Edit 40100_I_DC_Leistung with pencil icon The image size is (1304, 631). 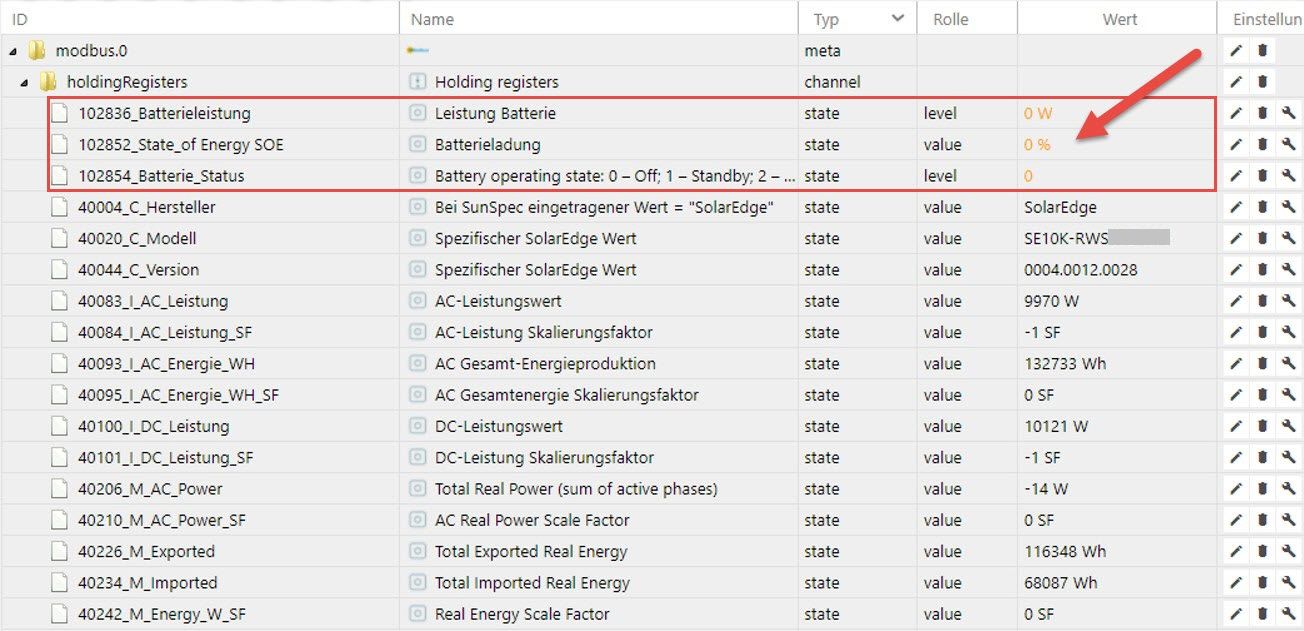1236,426
